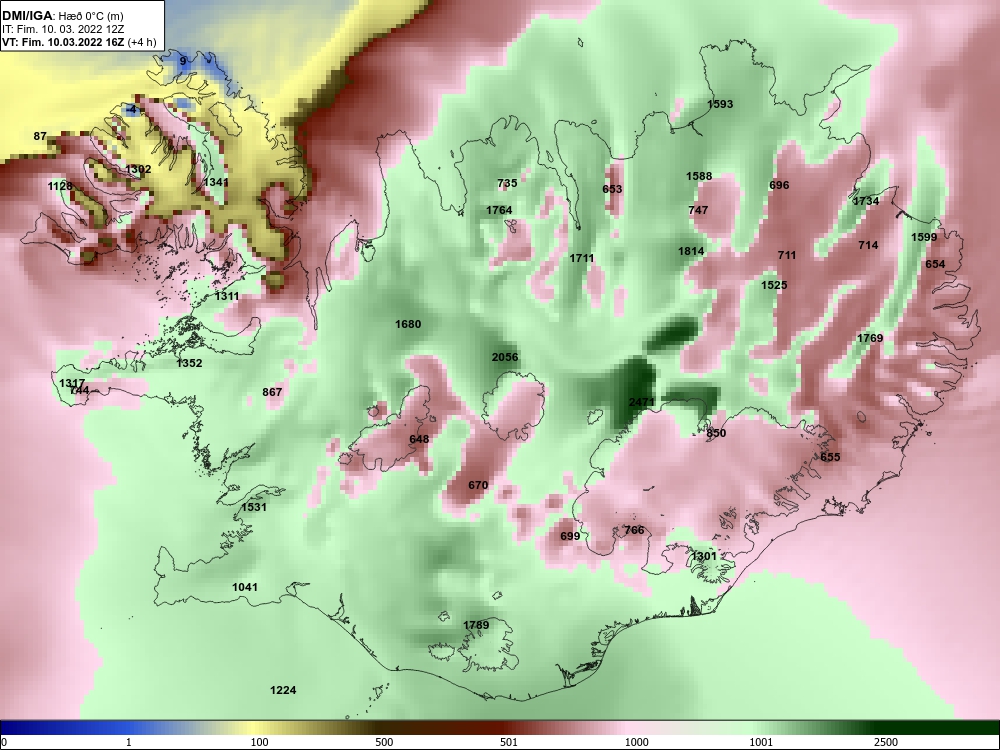Select the 501 tick on the color scale

pos(508,742)
